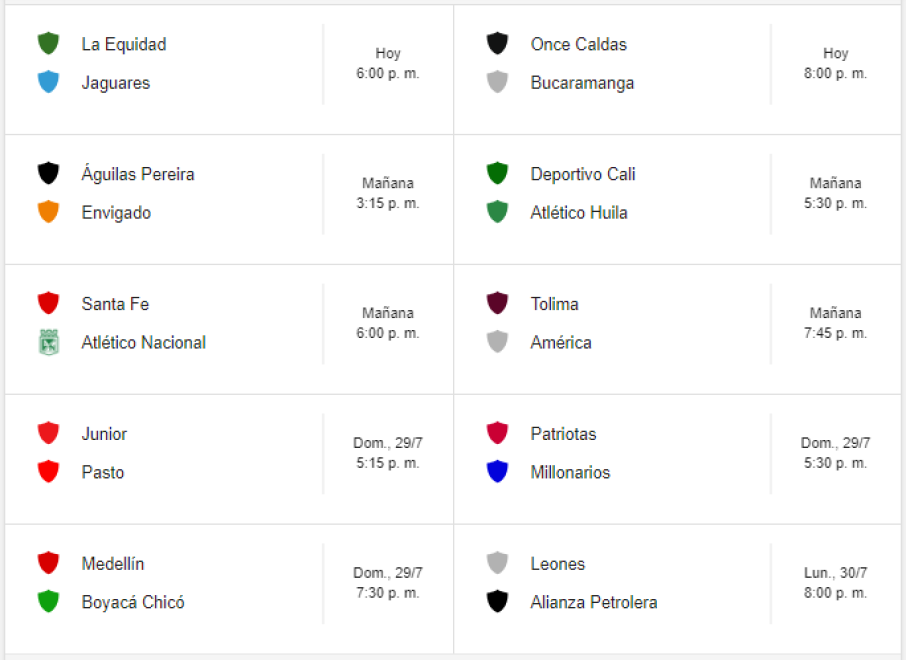Open the Santa Fe team link
Viewport: 906px width, 660px height.
click(x=115, y=304)
